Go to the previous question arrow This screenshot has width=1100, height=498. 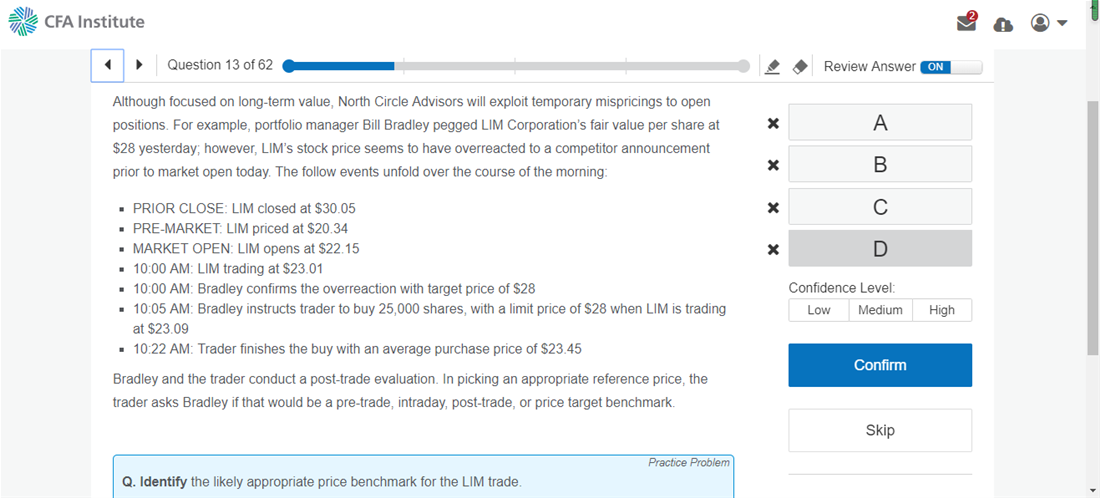pyautogui.click(x=107, y=65)
